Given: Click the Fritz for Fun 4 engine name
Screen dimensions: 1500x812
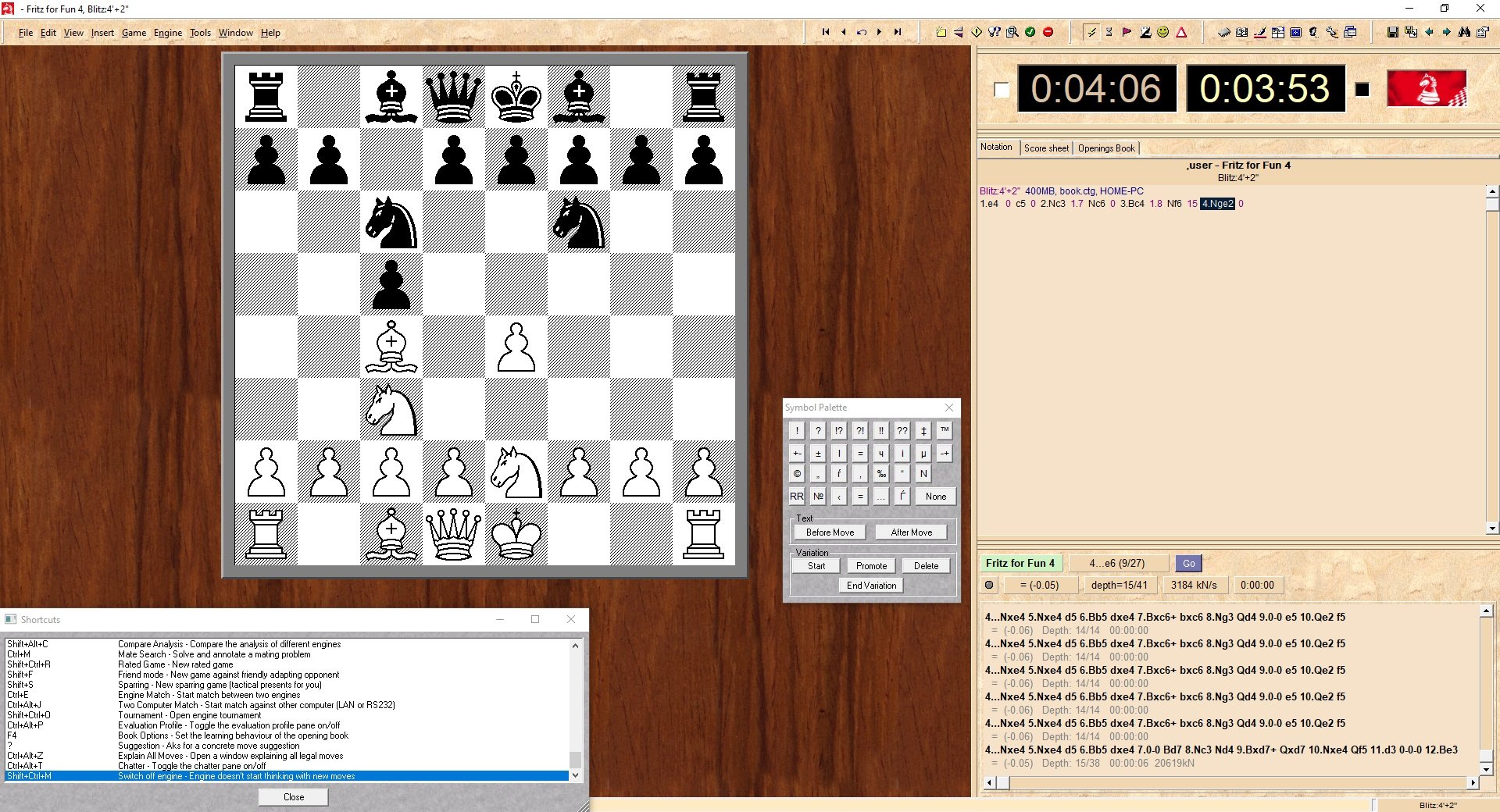Looking at the screenshot, I should point(1020,563).
